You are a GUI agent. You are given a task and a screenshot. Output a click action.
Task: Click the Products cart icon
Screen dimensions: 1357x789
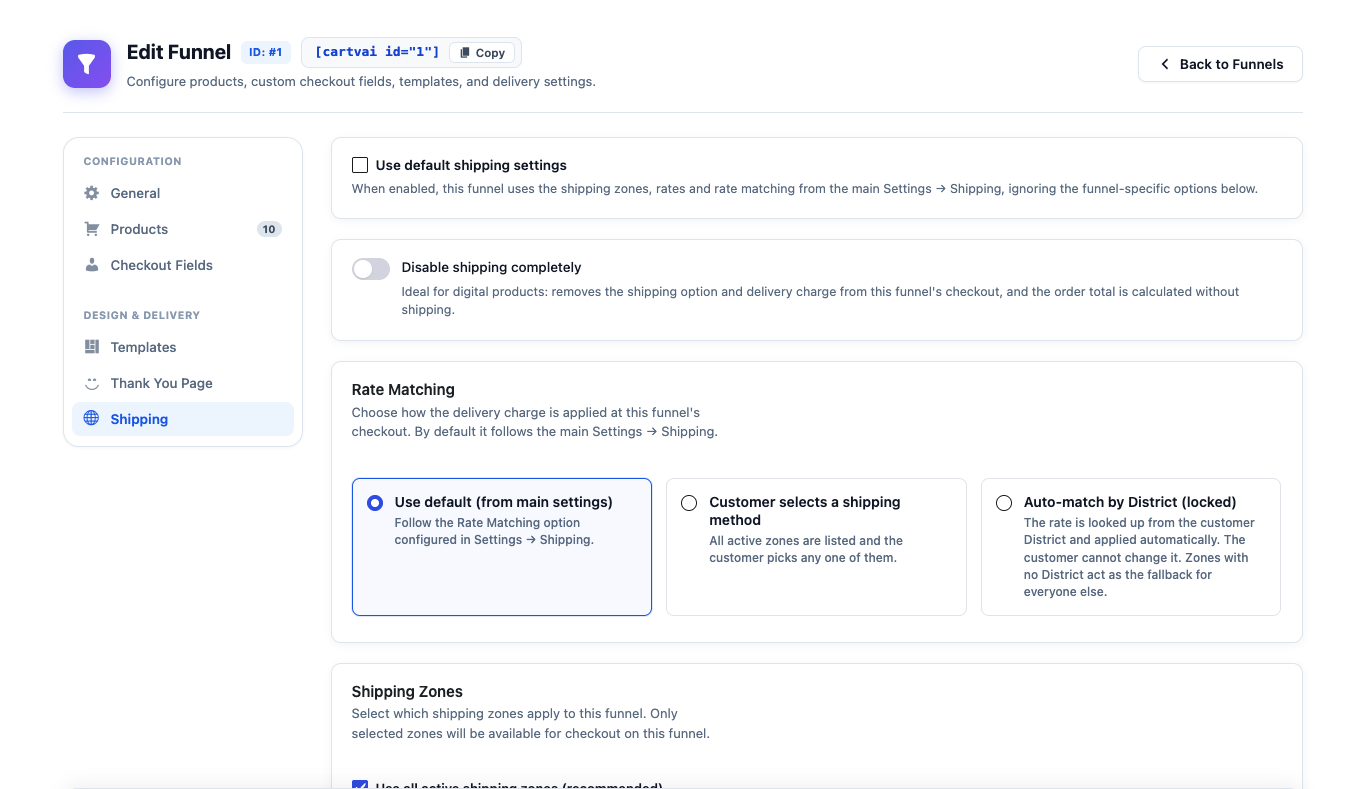(92, 229)
